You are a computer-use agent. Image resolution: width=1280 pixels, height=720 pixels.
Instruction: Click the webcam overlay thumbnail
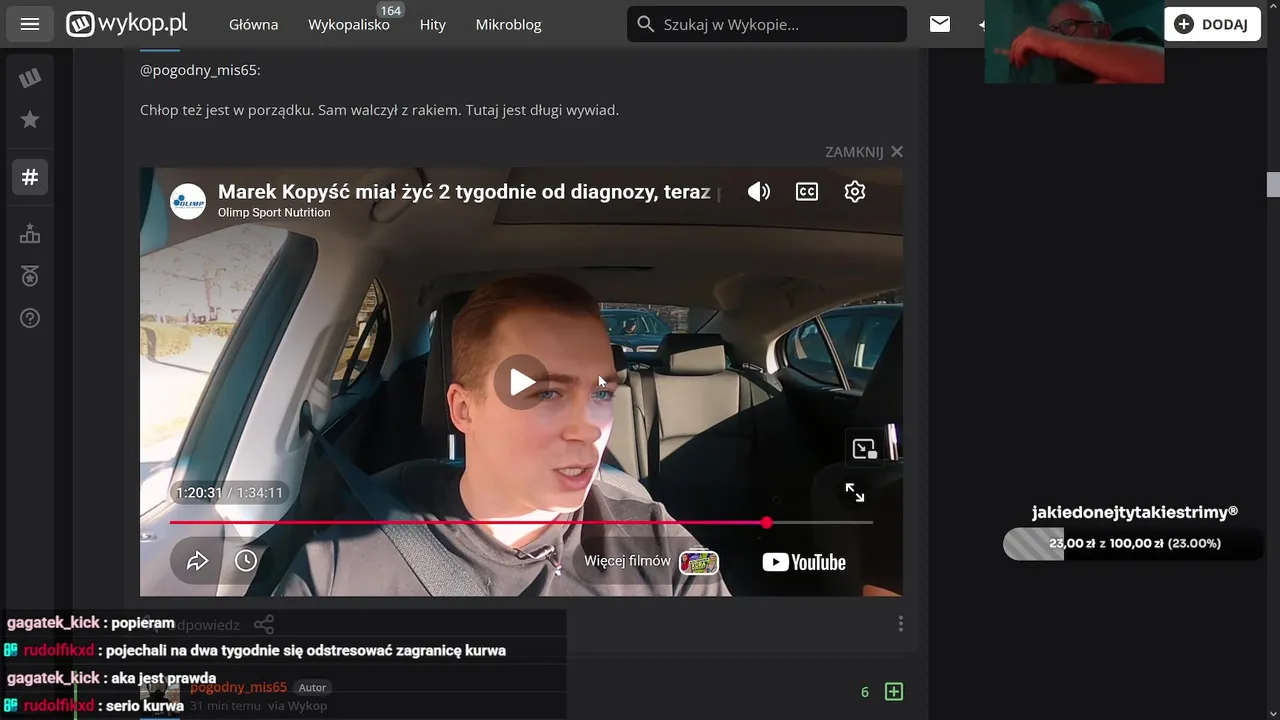pyautogui.click(x=1074, y=41)
